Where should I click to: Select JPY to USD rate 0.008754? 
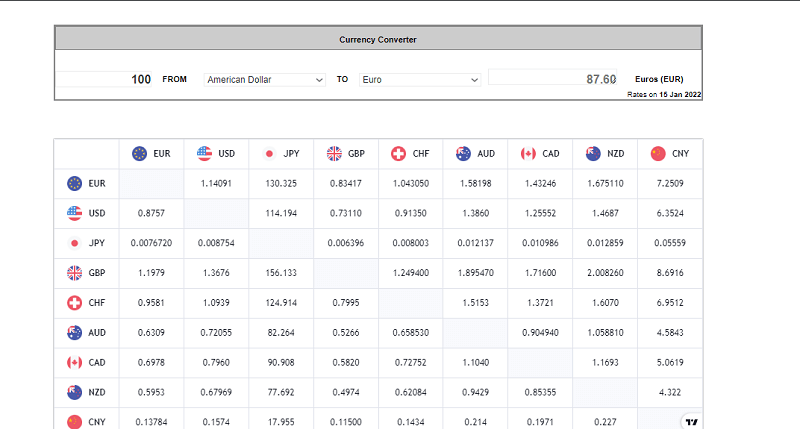tap(216, 243)
